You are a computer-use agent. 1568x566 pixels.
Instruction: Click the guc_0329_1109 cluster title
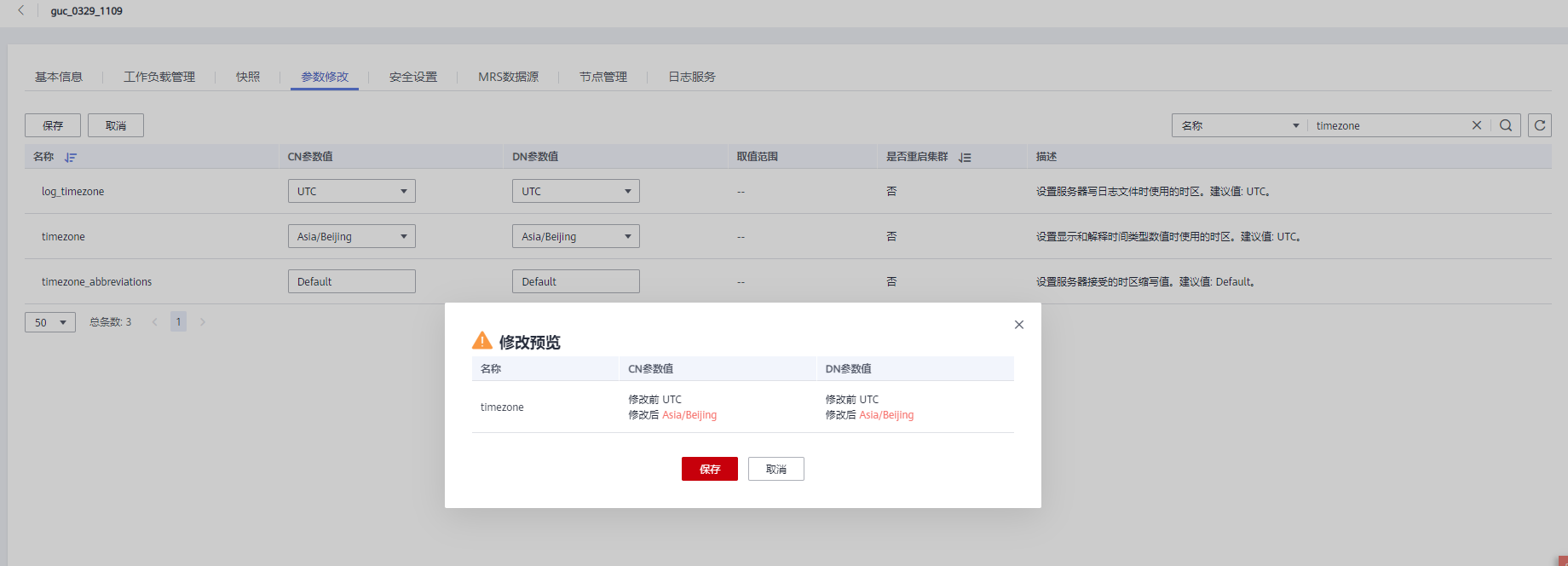coord(86,11)
